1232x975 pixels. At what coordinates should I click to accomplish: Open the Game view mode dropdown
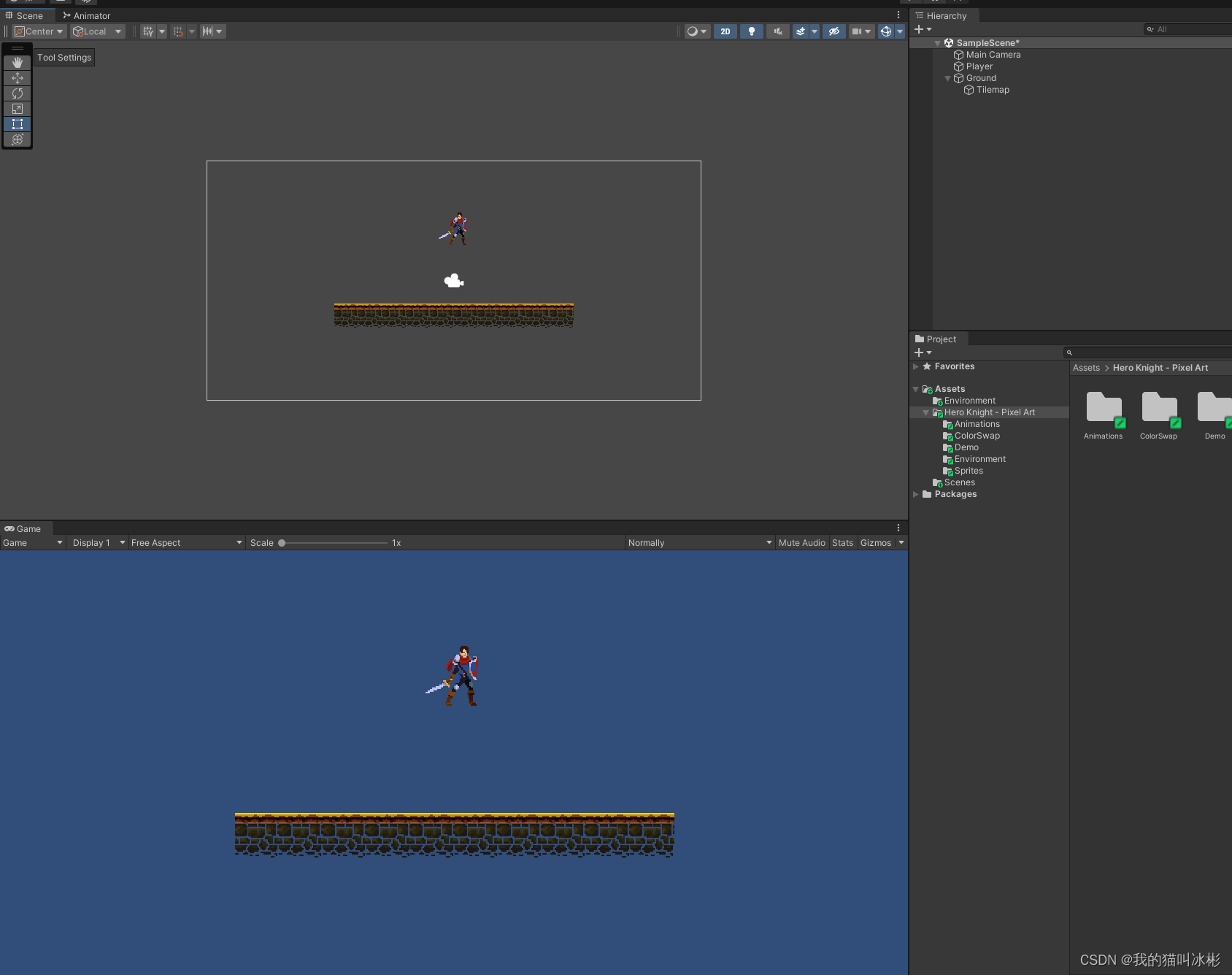tap(33, 542)
